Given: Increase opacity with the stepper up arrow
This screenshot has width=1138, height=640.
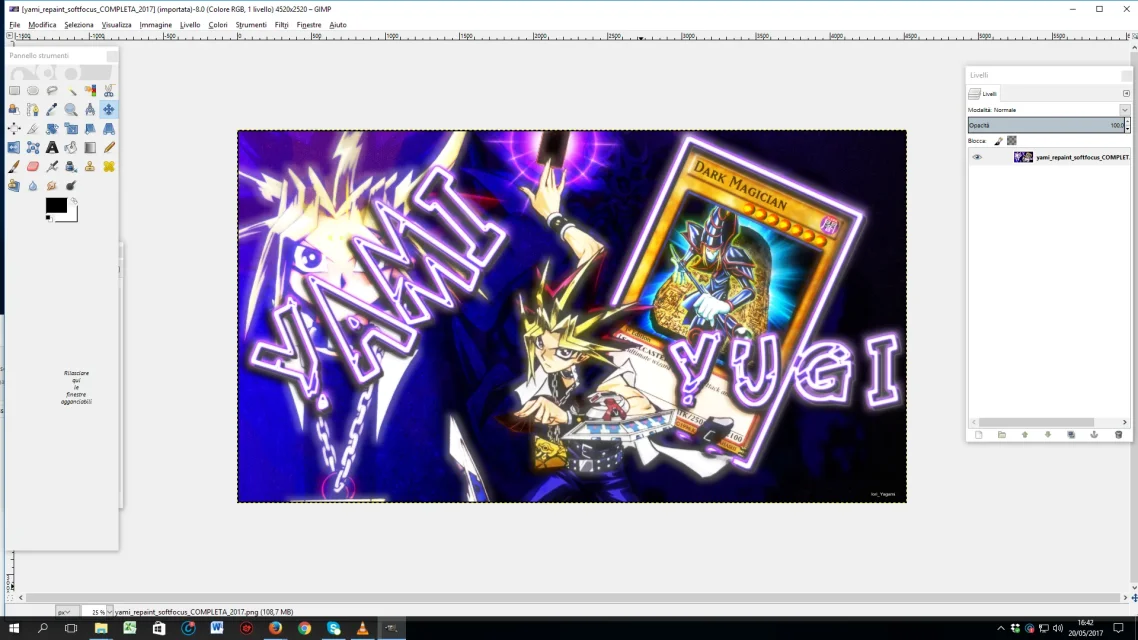Looking at the screenshot, I should coord(1127,122).
